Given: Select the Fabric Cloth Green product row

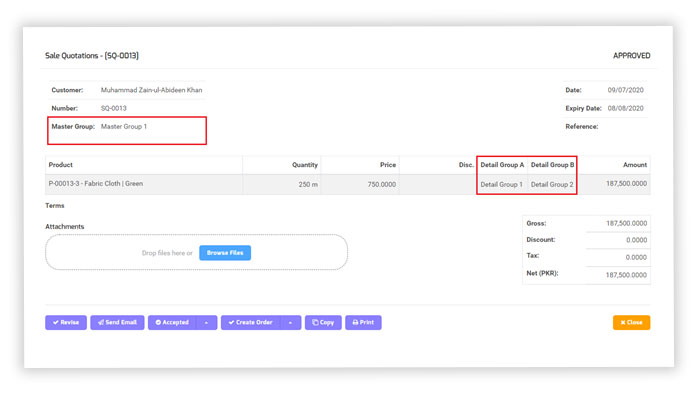Looking at the screenshot, I should tap(348, 184).
